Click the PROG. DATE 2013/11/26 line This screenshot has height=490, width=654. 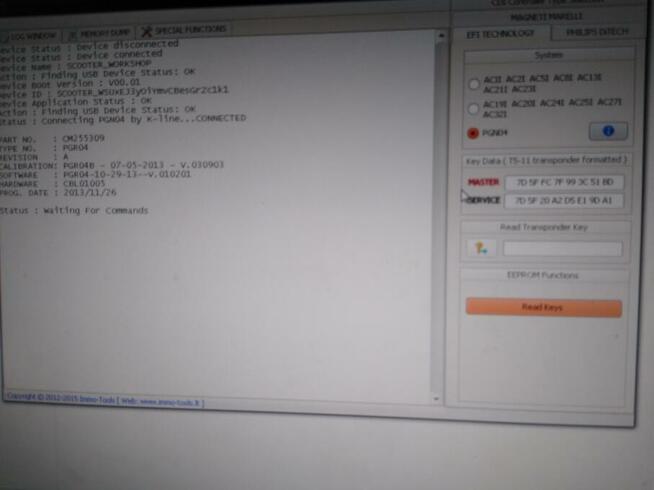pos(58,193)
